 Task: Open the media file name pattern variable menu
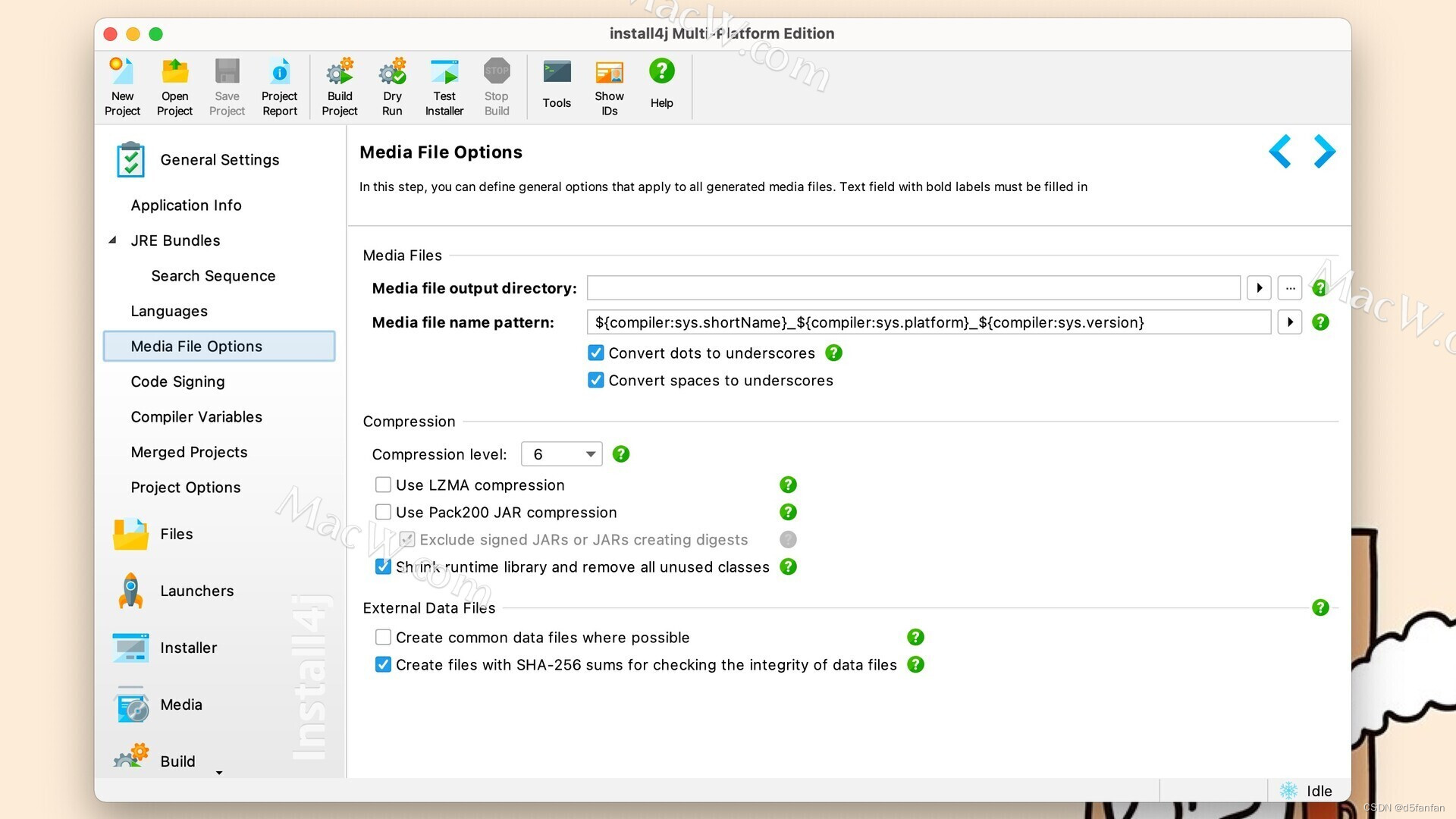coord(1290,322)
